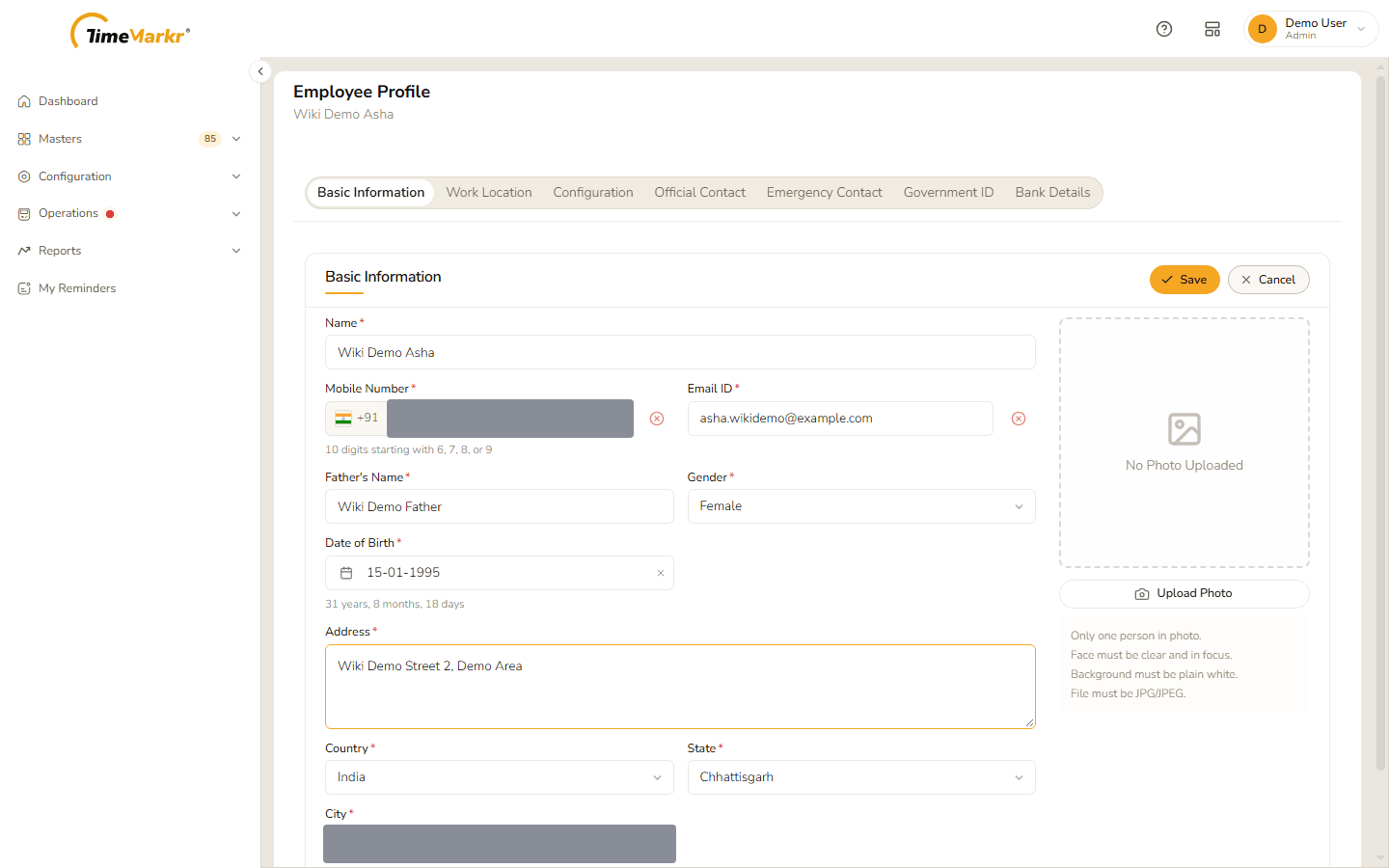Switch to the Bank Details tab

pos(1052,193)
